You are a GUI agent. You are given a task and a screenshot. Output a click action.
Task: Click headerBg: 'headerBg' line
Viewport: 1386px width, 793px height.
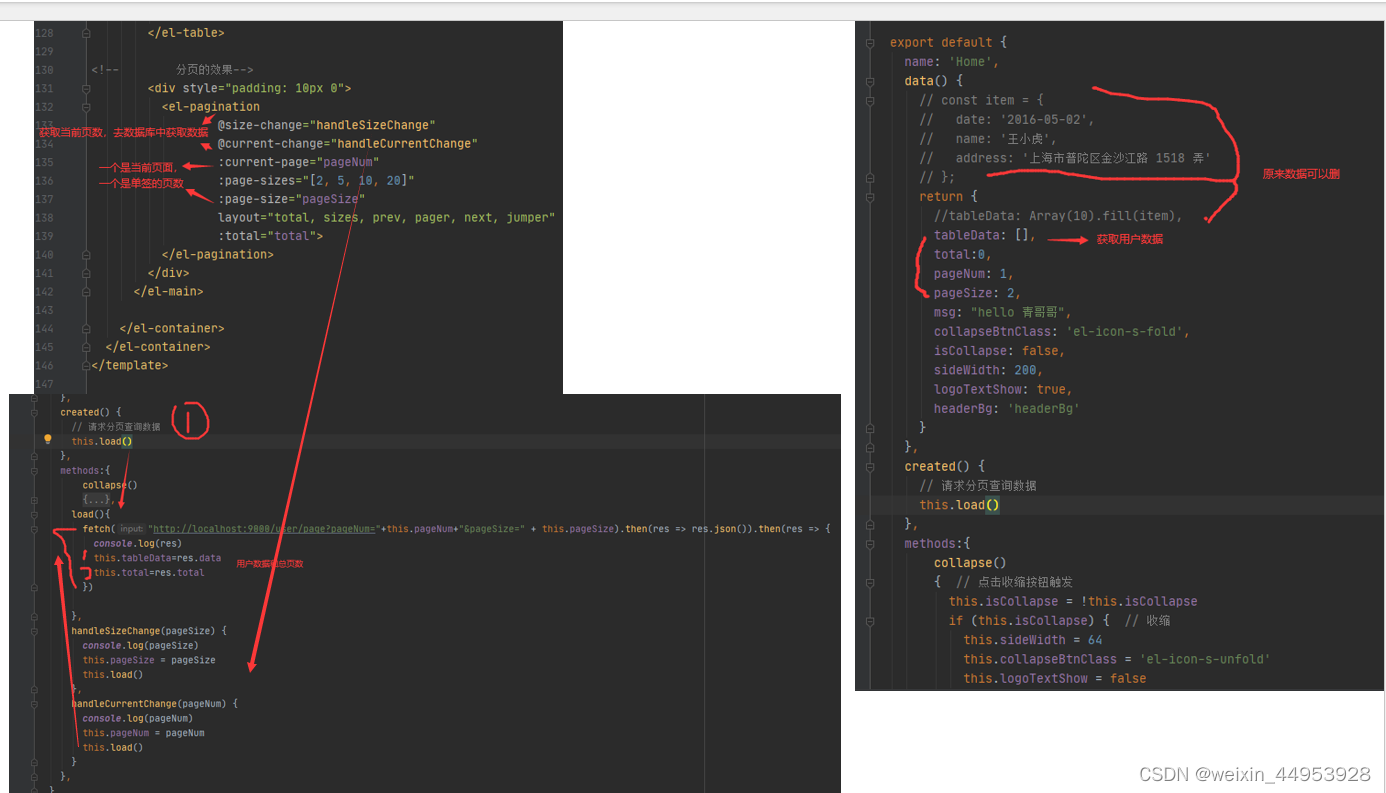tap(1007, 409)
